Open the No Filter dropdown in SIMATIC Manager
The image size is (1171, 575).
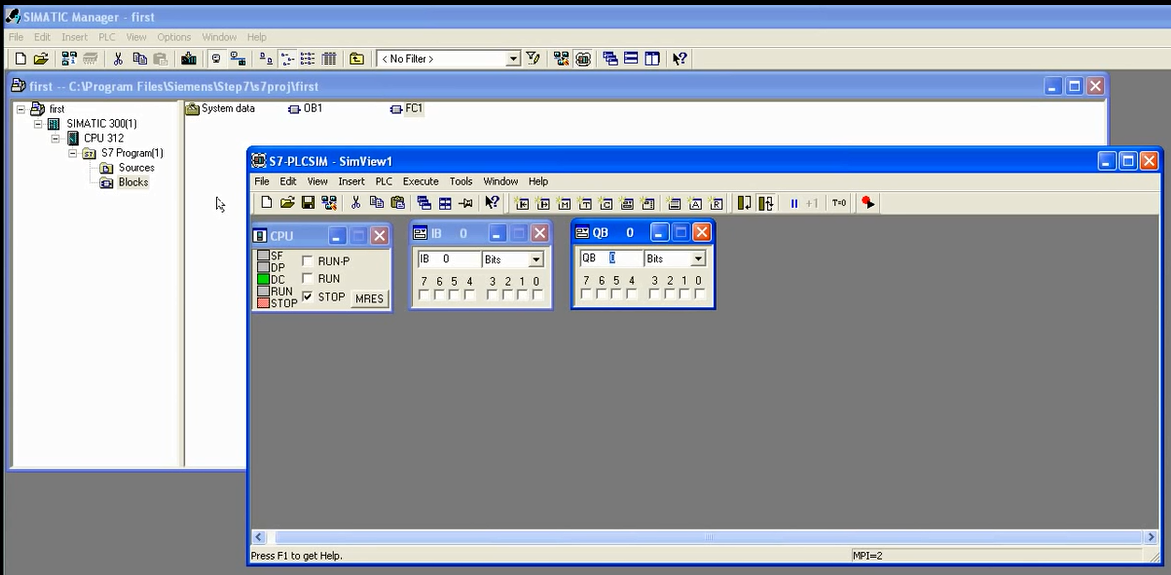(513, 58)
